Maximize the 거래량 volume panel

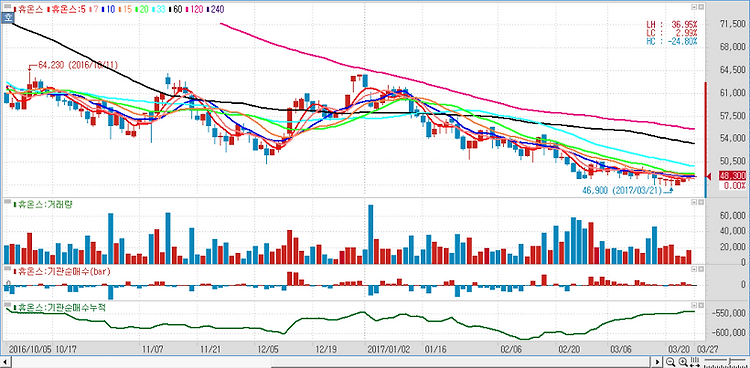[x=700, y=203]
